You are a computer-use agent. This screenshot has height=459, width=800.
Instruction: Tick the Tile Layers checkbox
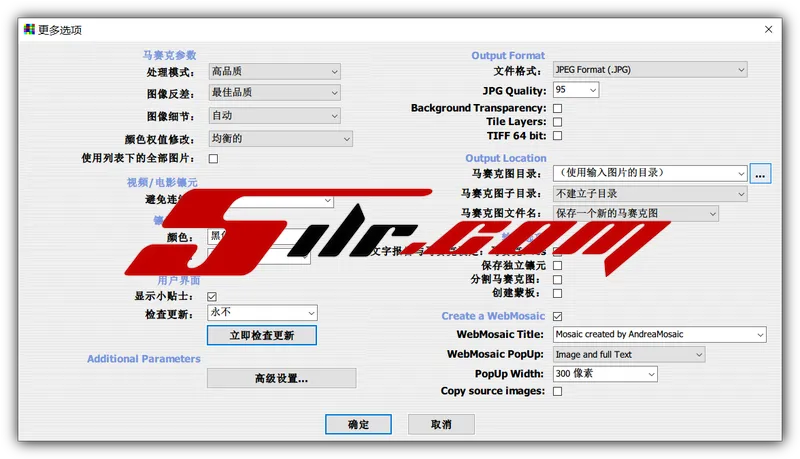pos(558,122)
